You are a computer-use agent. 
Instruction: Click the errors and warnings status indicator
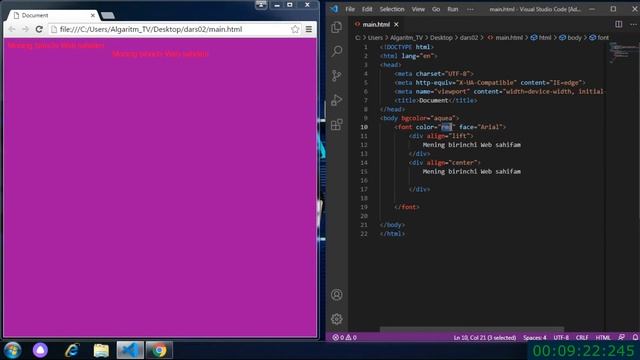pos(344,338)
